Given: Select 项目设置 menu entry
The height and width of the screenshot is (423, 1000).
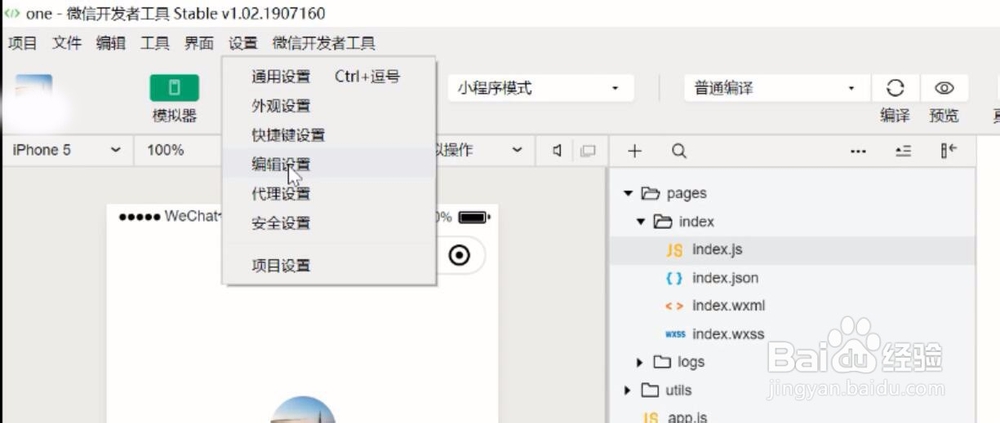Looking at the screenshot, I should pos(329,265).
